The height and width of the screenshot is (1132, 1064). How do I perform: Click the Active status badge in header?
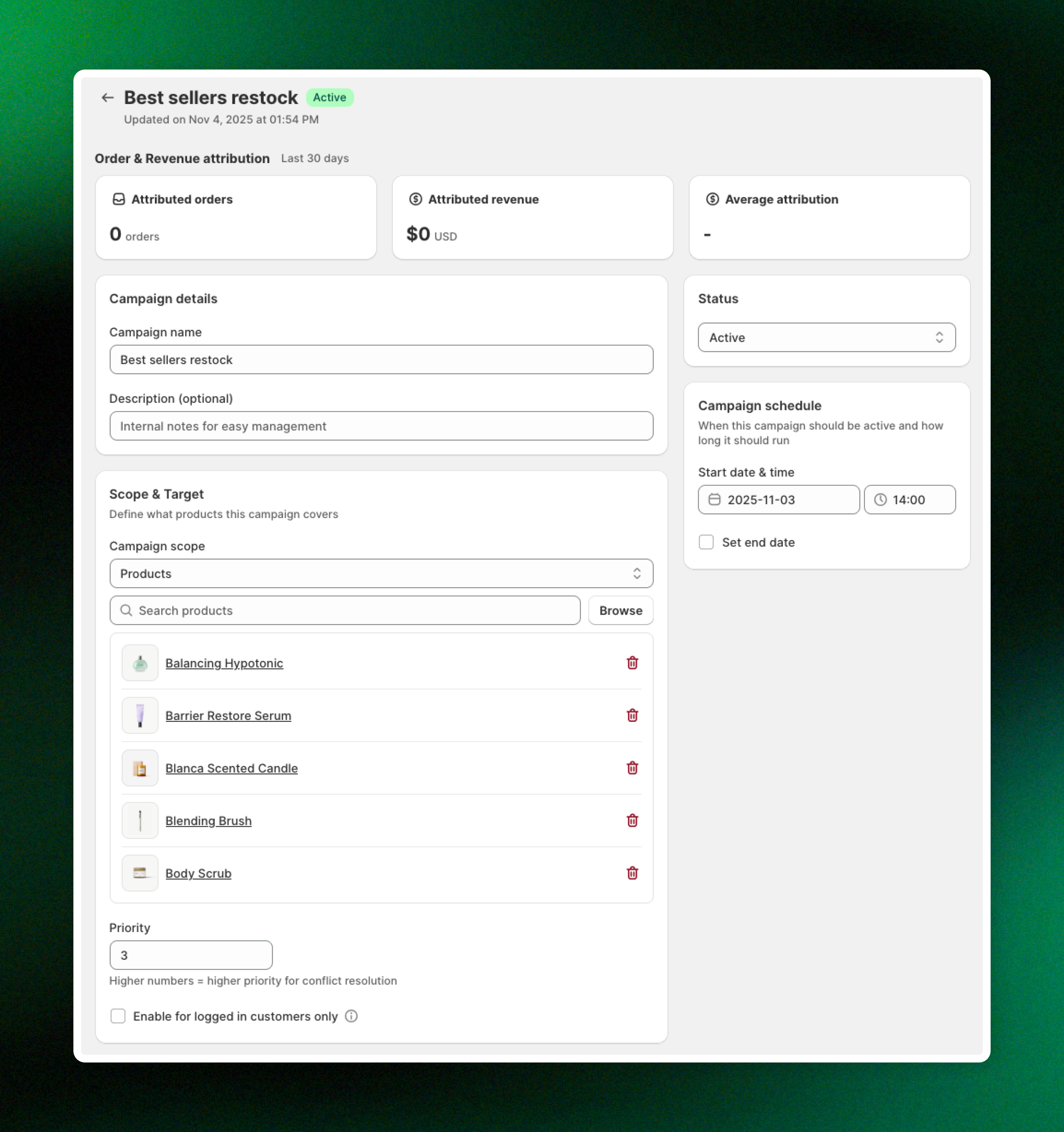click(x=330, y=97)
